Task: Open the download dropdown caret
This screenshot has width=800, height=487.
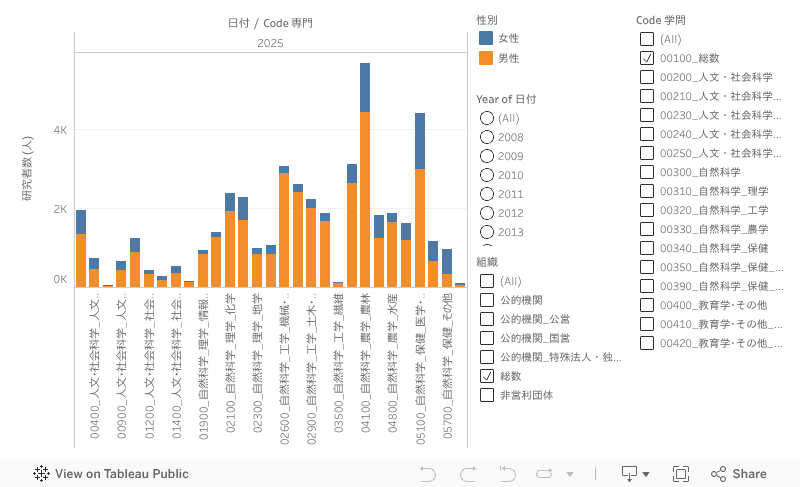Action: point(646,474)
